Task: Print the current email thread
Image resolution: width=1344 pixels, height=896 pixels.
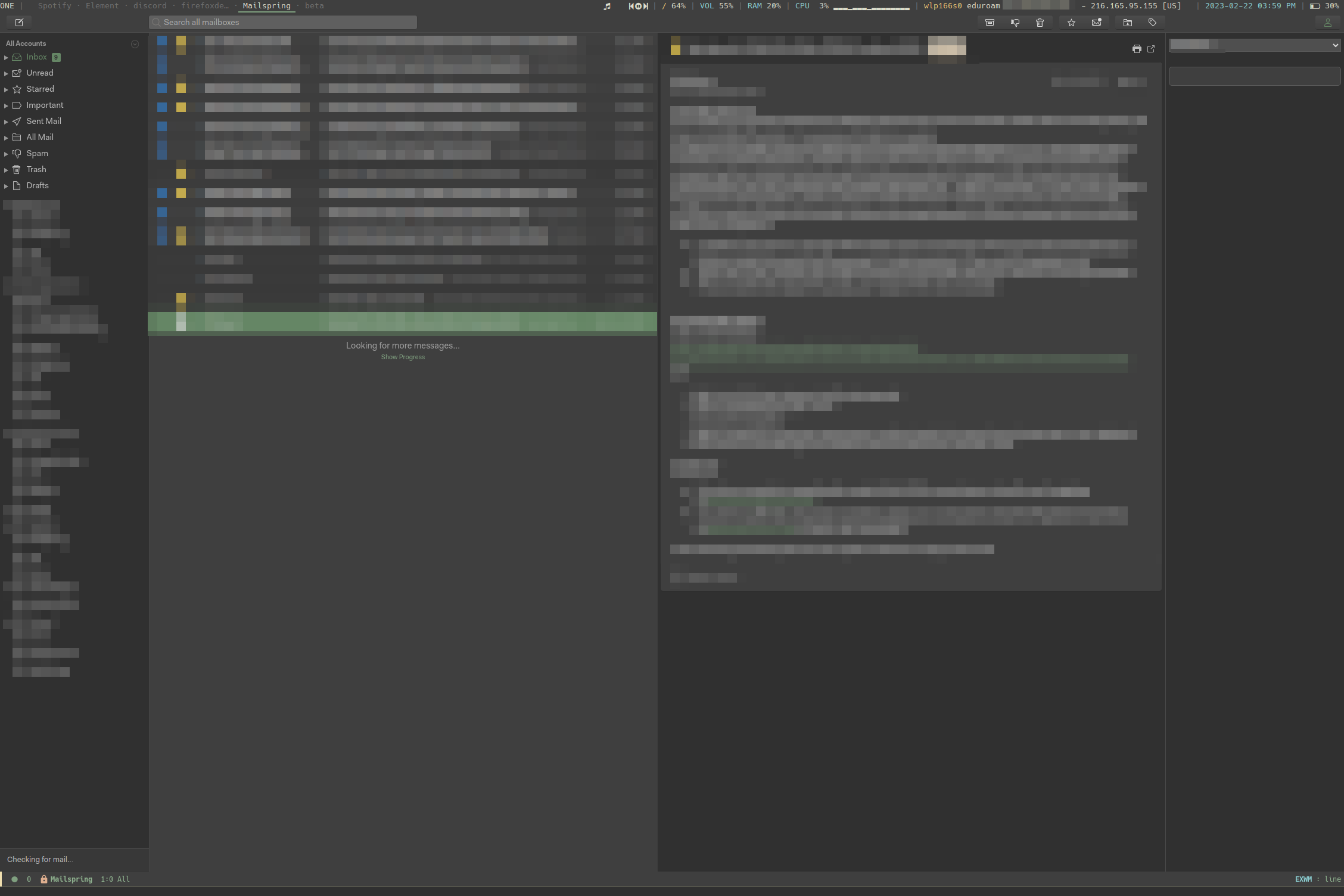Action: point(1136,49)
